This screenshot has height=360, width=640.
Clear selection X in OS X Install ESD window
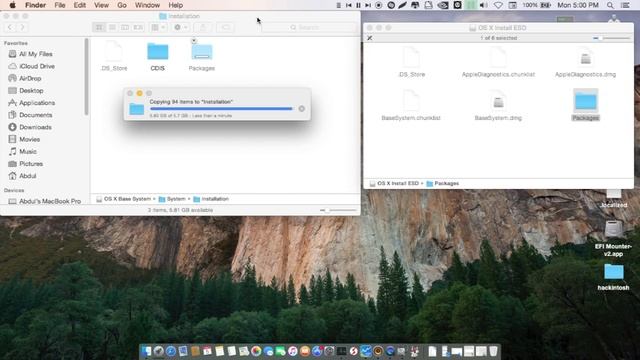370,38
